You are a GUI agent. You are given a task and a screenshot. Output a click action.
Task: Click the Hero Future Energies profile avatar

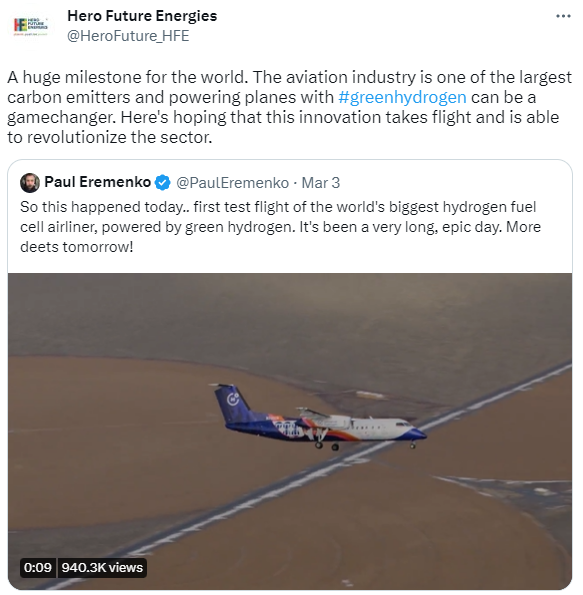click(31, 26)
